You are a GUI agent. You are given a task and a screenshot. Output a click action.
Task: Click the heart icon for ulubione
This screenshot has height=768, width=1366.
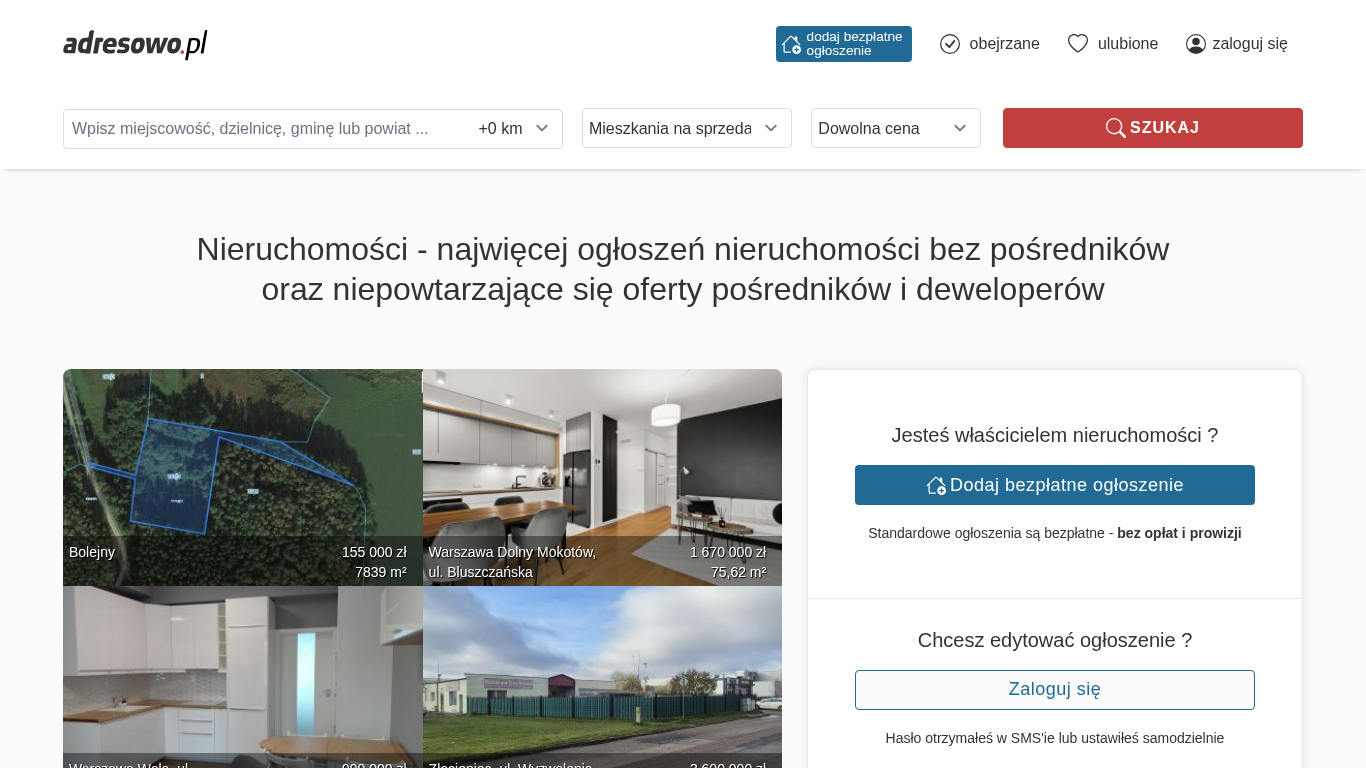pyautogui.click(x=1078, y=44)
